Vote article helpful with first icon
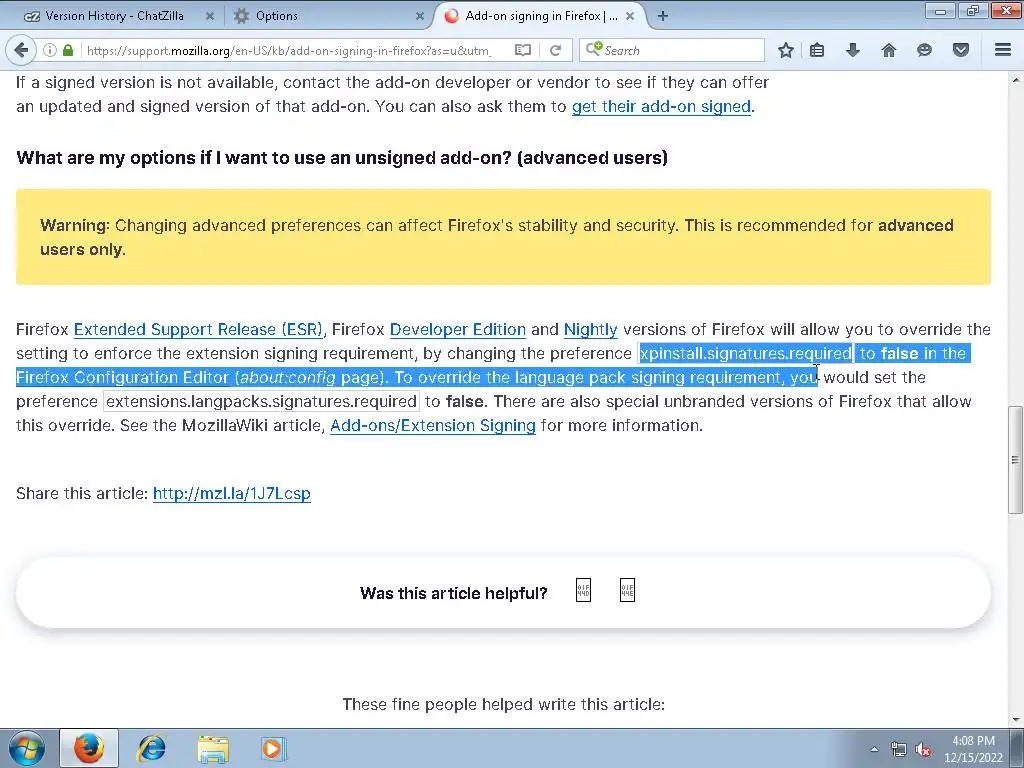The image size is (1024, 768). point(583,590)
